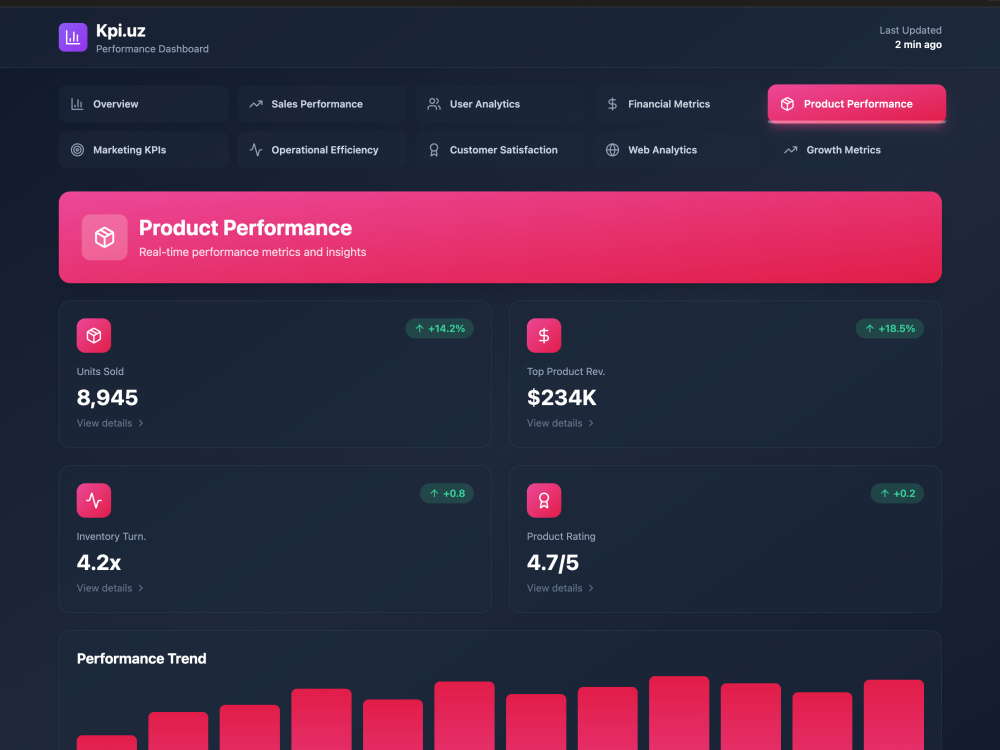Click the 4.7/5 rating value
The width and height of the screenshot is (1000, 750).
point(553,562)
